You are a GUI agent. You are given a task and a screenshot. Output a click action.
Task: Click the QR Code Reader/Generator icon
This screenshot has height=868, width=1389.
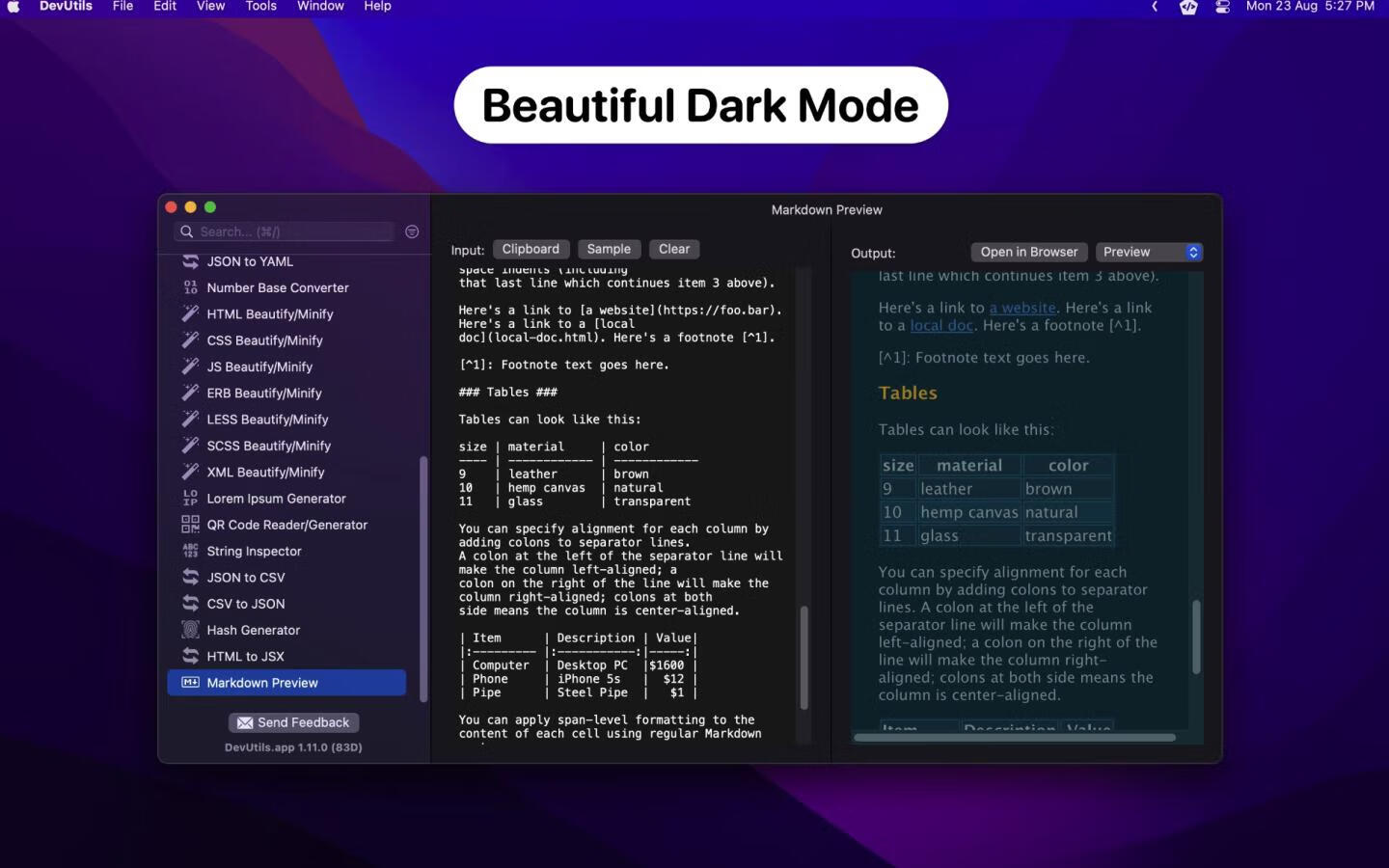pos(190,524)
